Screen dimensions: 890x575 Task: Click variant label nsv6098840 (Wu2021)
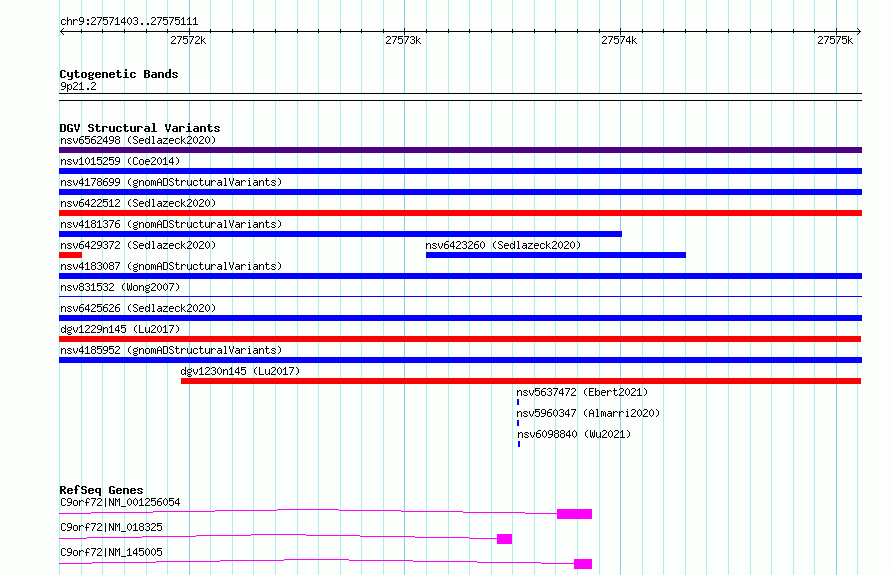(x=574, y=434)
